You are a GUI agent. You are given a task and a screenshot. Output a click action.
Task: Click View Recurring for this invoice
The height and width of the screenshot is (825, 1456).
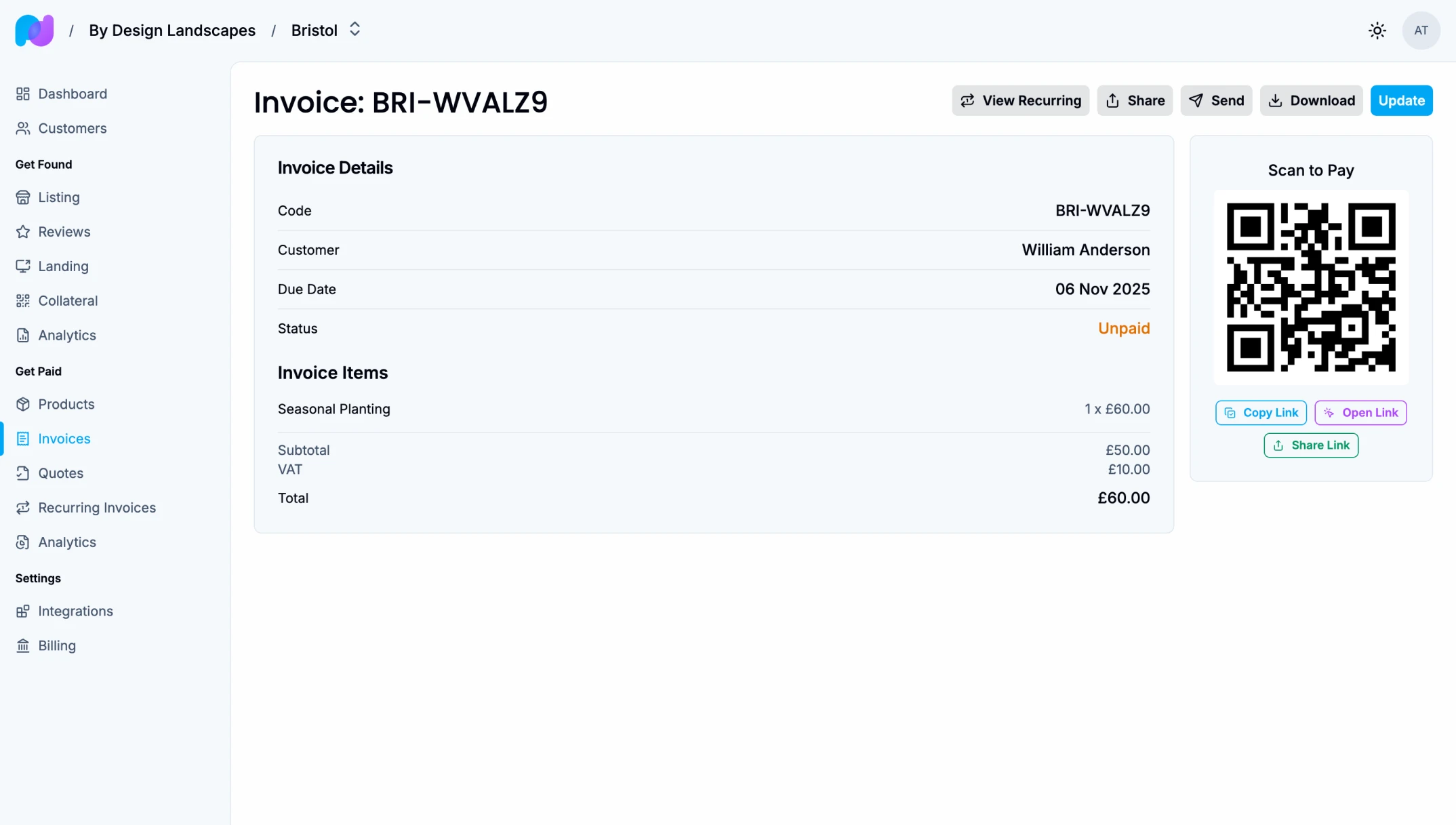(x=1020, y=100)
